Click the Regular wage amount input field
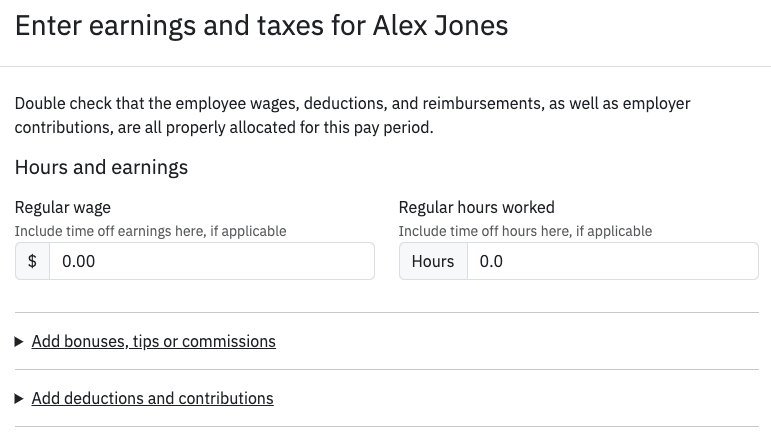 click(211, 261)
